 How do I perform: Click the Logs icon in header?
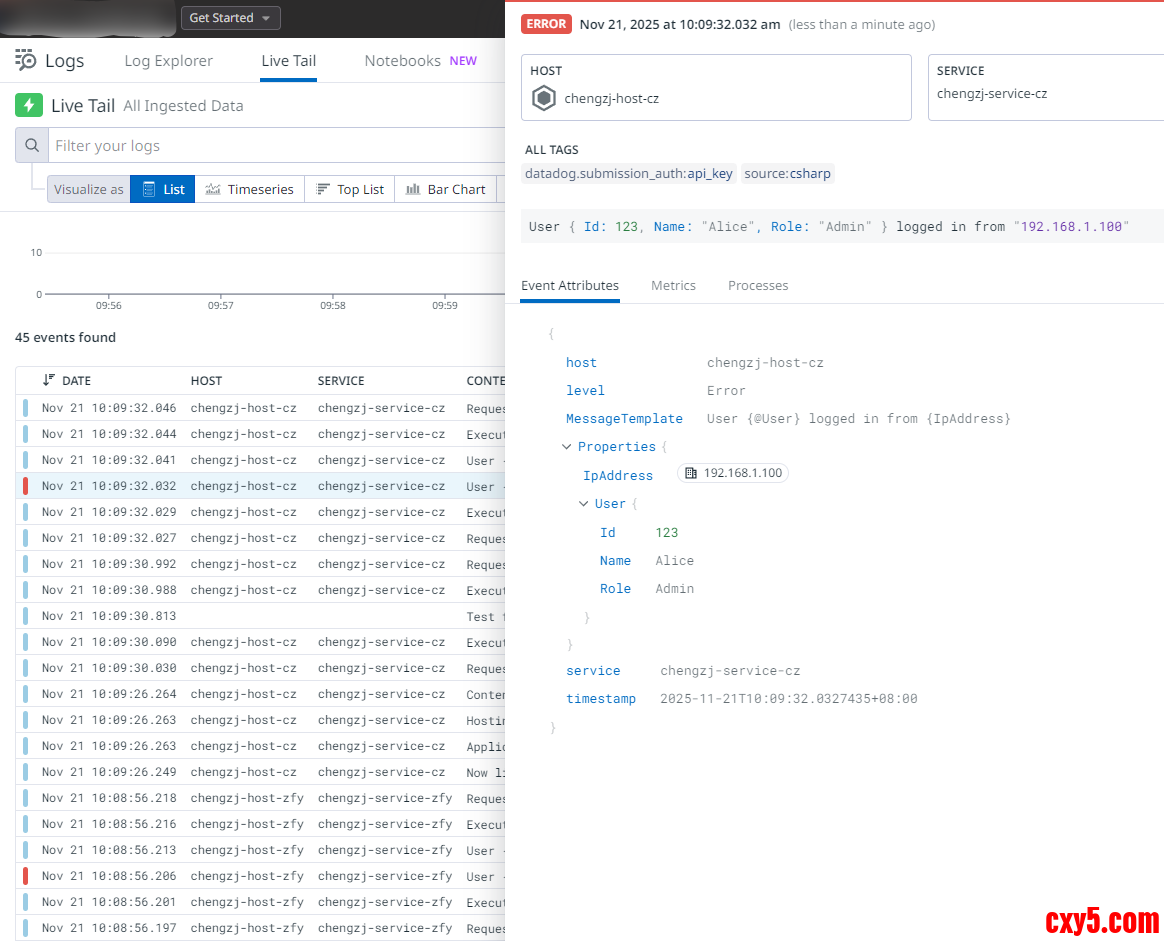pyautogui.click(x=26, y=61)
